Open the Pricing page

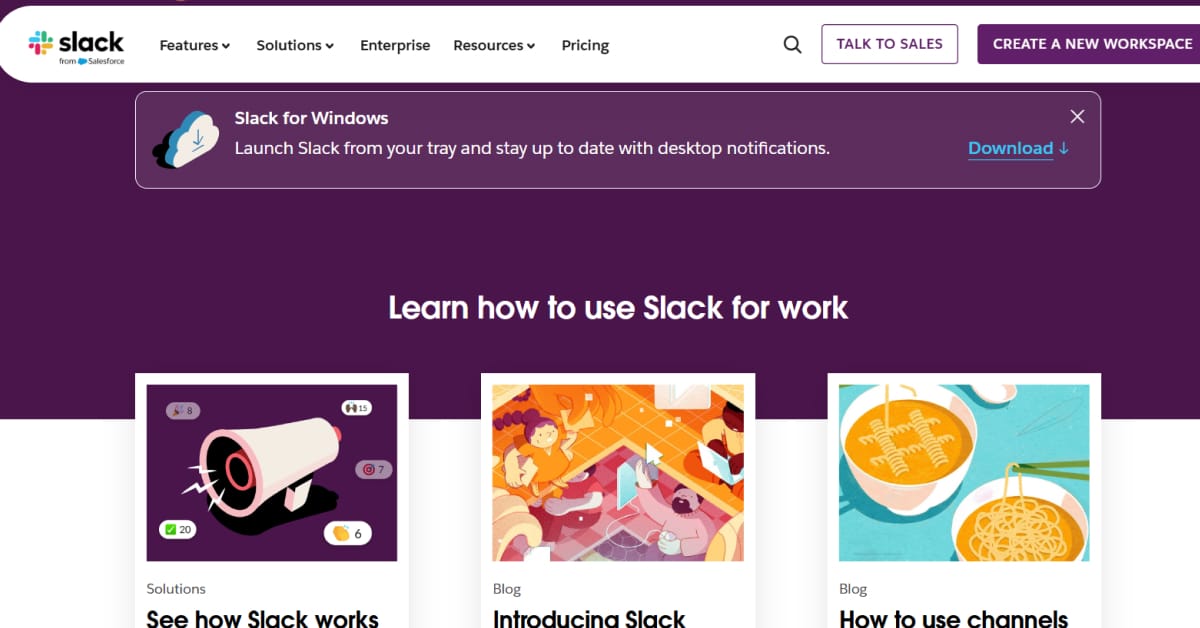click(x=585, y=45)
